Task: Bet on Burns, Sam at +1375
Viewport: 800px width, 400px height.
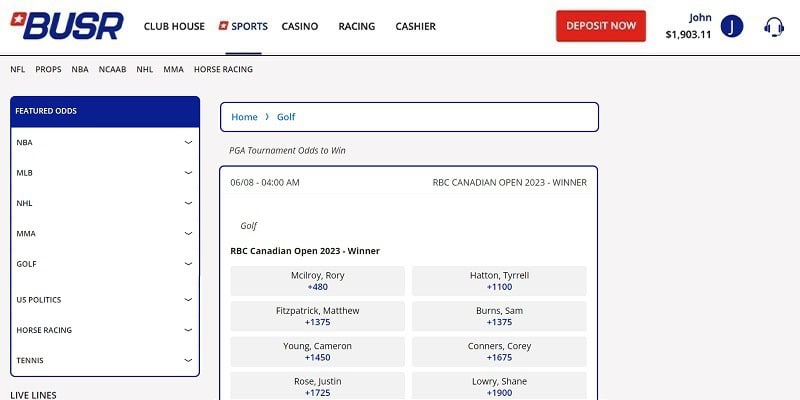Action: pos(499,316)
